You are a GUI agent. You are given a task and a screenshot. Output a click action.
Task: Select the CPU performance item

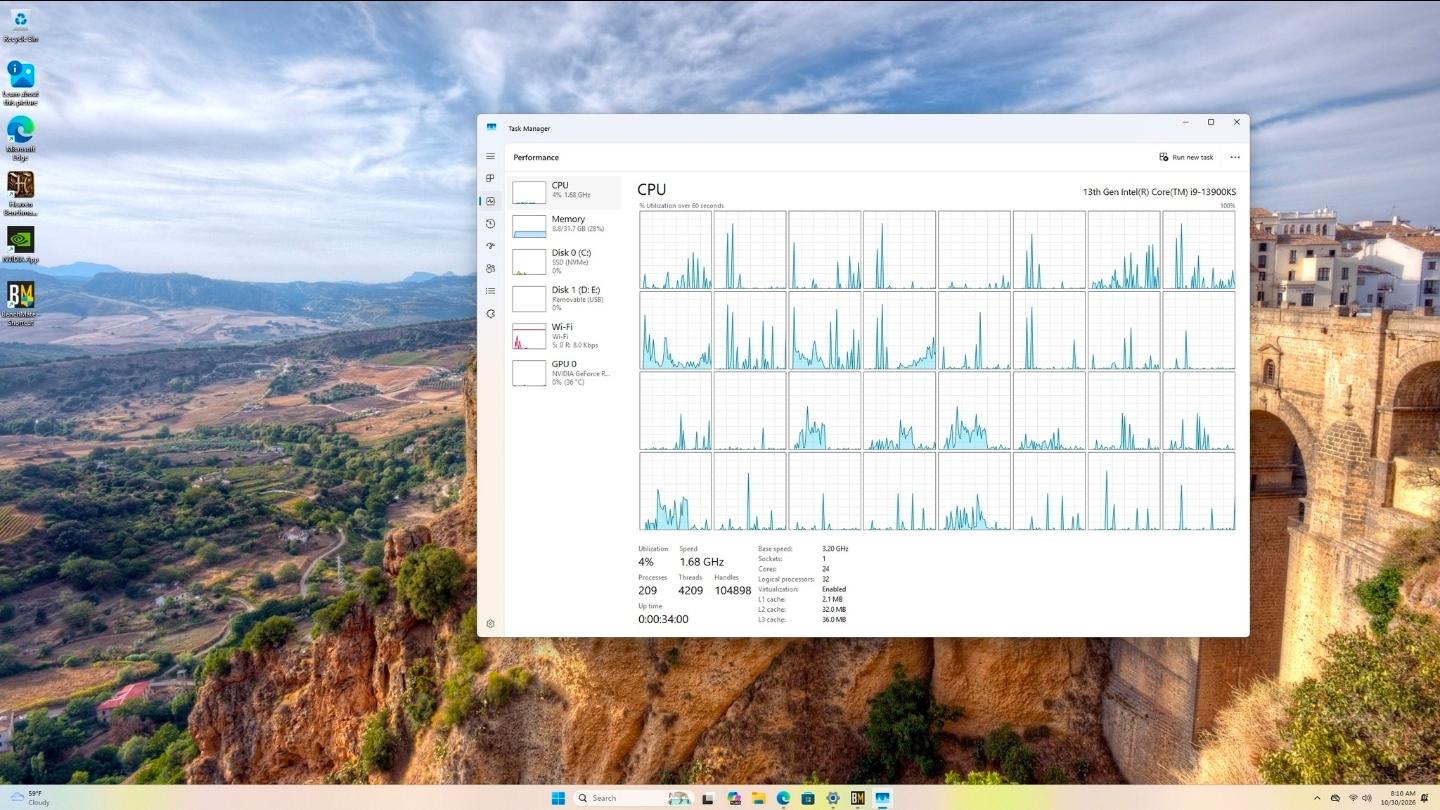[564, 192]
